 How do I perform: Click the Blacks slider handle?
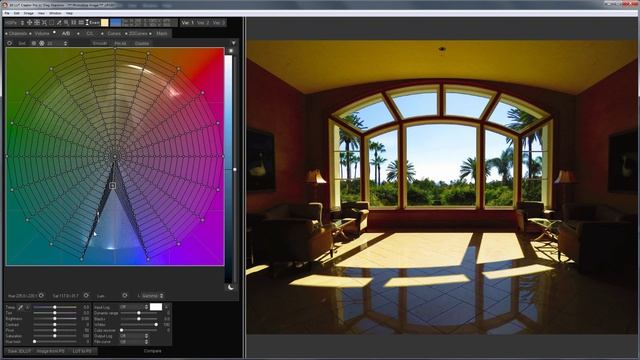point(139,319)
